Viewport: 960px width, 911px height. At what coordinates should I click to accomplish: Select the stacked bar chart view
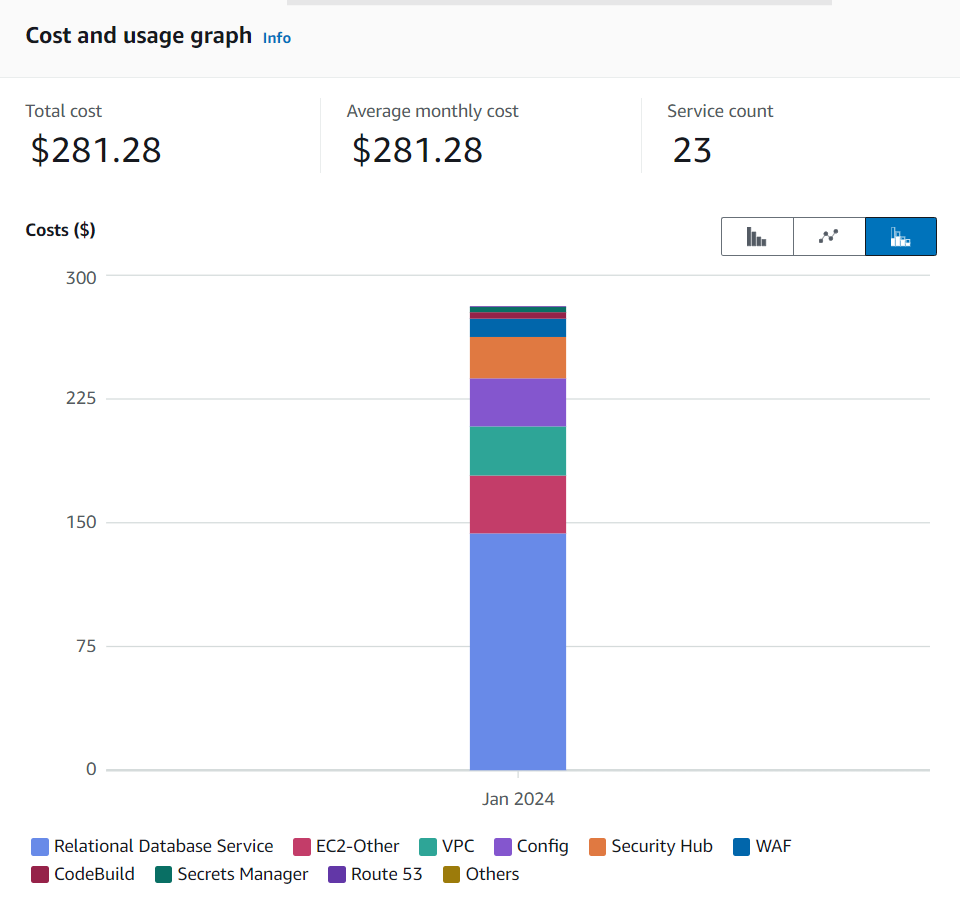tap(900, 237)
